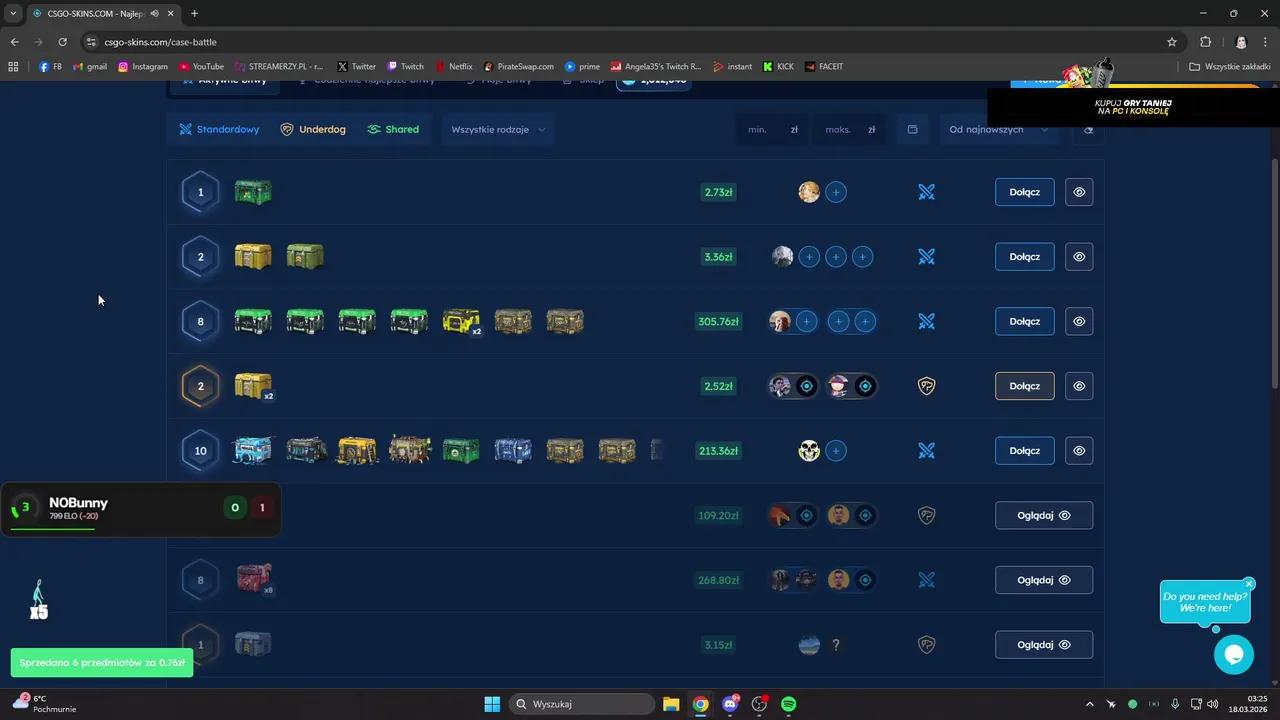Click Dołącz for the 305.76zł battle
Image resolution: width=1280 pixels, height=720 pixels.
(x=1024, y=321)
